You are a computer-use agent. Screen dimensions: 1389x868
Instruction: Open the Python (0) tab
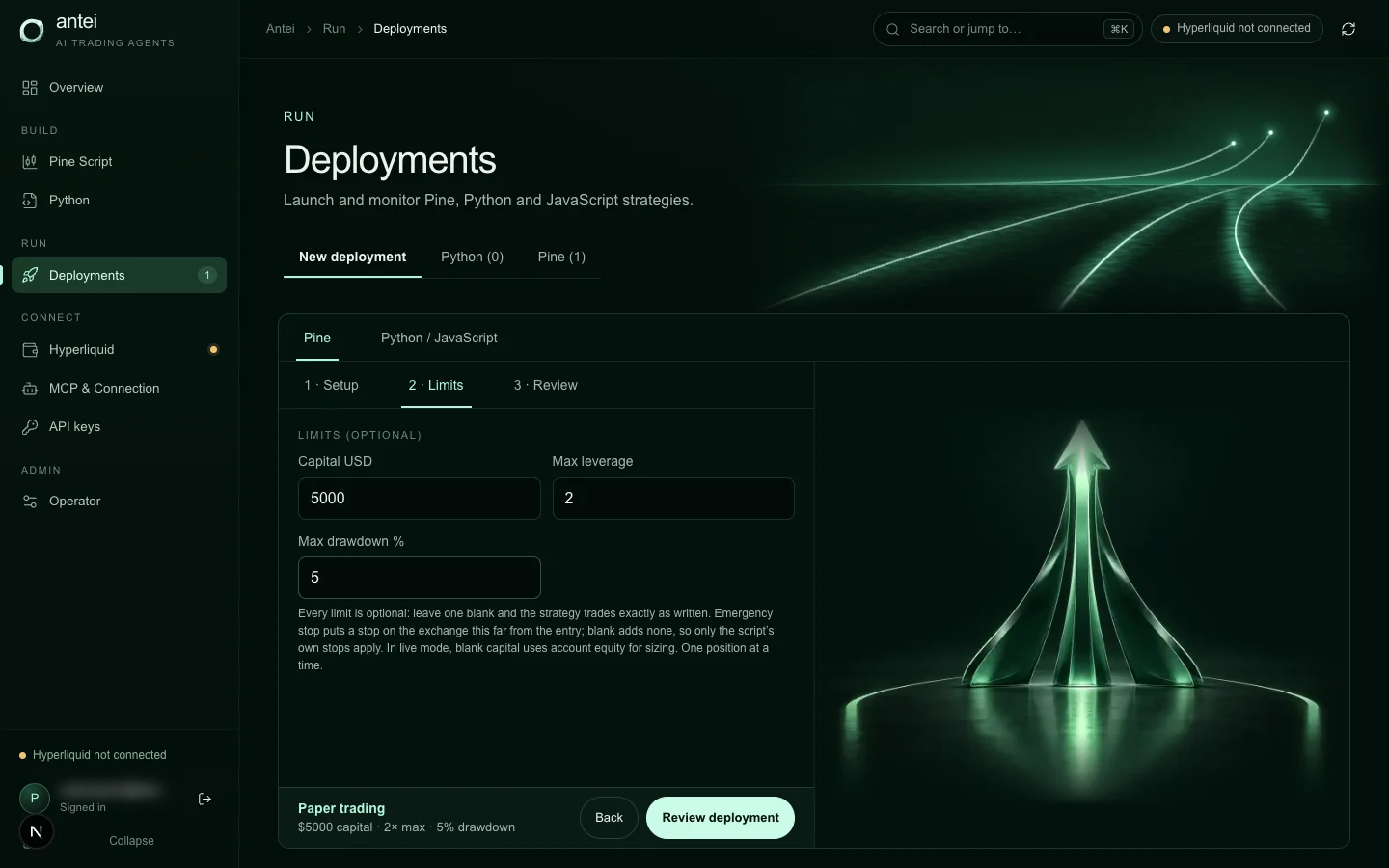[472, 258]
